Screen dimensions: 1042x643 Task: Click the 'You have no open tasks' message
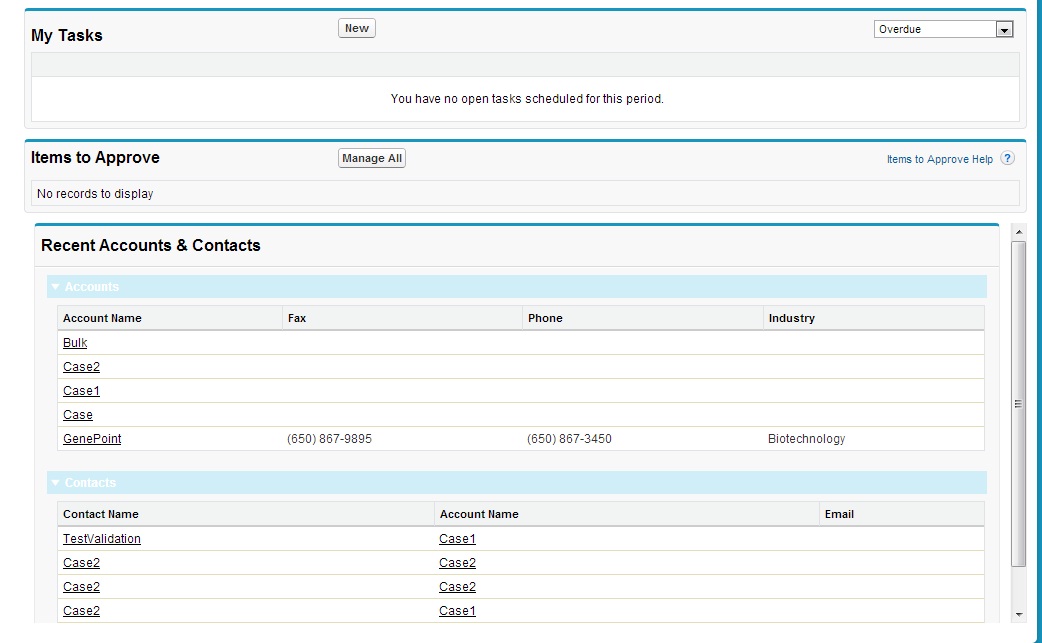click(x=527, y=98)
